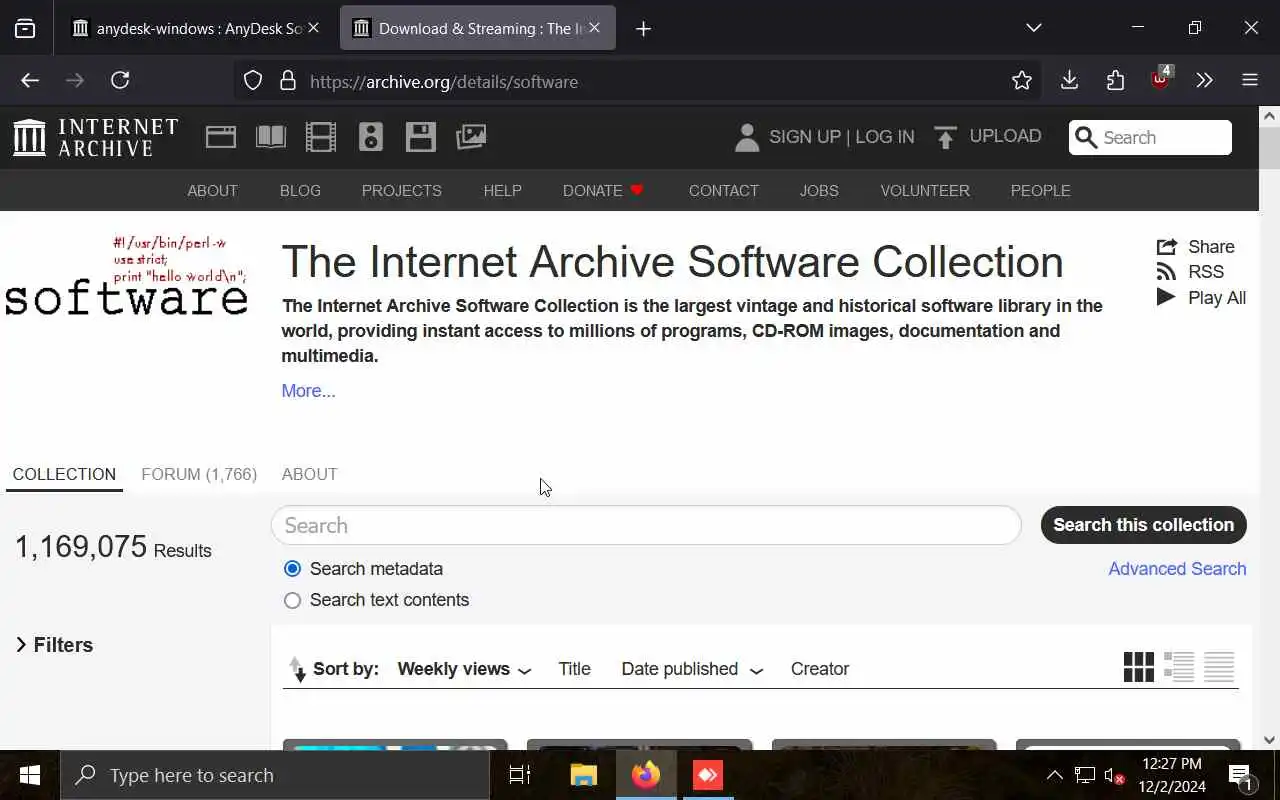
Task: Open AnyDesk from the taskbar
Action: click(708, 775)
